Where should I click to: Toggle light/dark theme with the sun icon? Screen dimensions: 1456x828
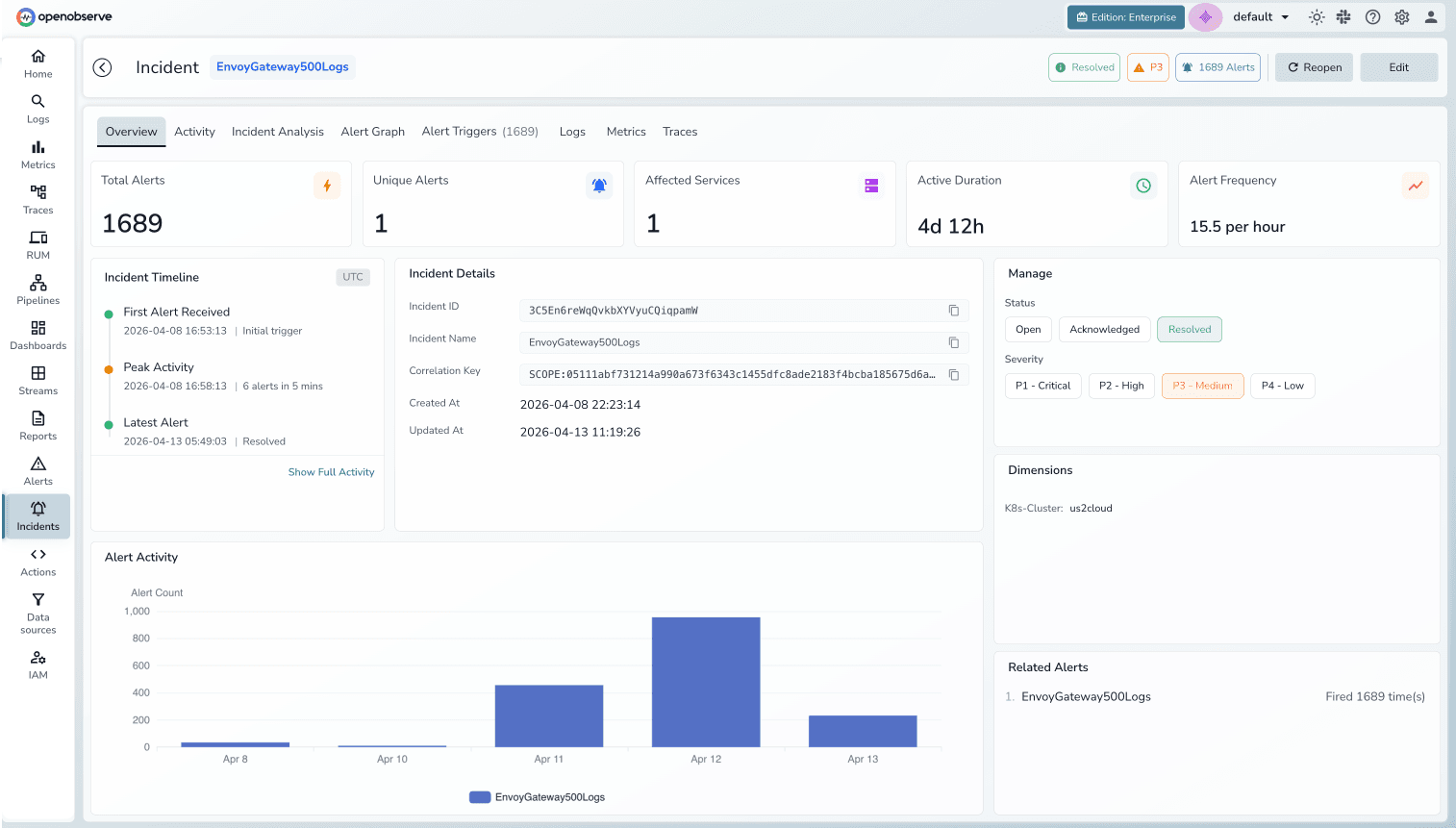(1317, 16)
